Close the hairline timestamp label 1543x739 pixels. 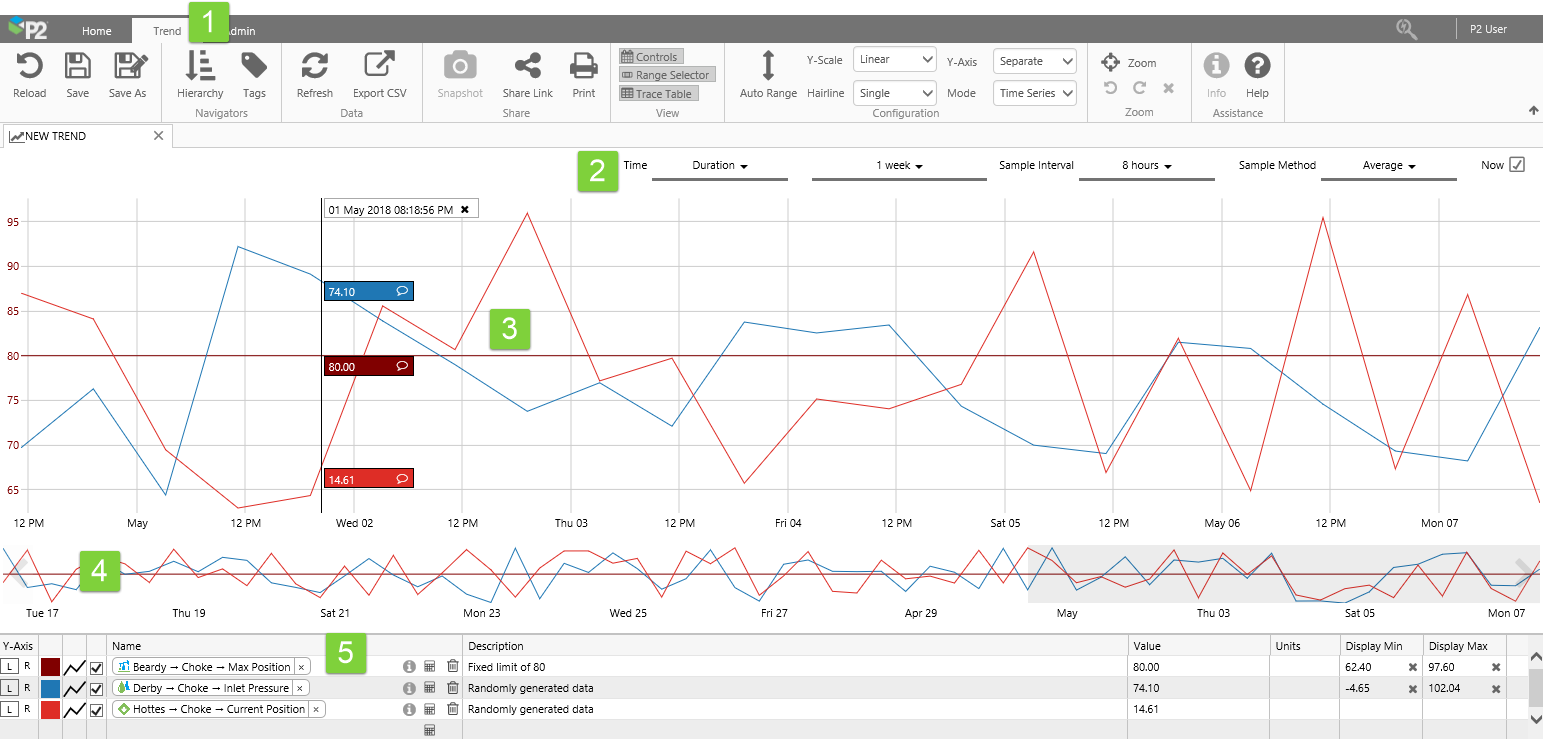click(464, 209)
